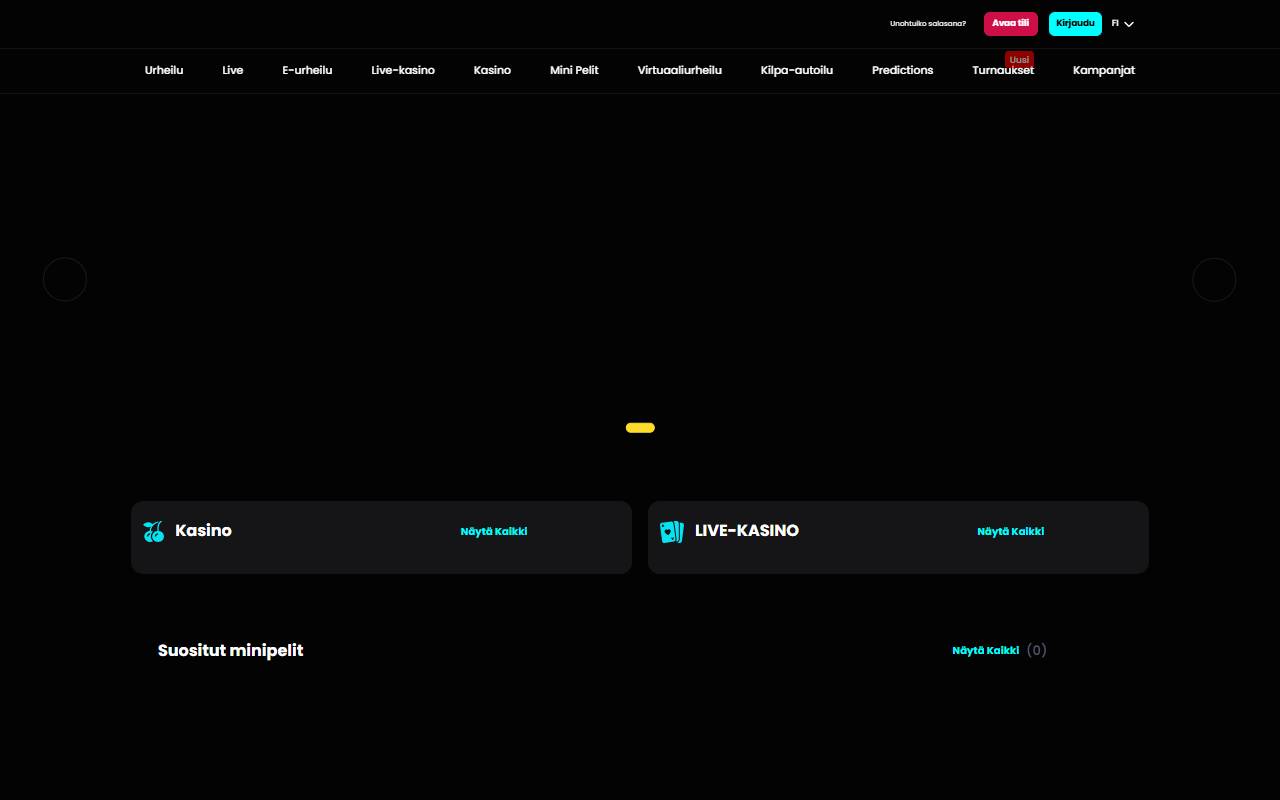Screen dimensions: 1280x800
Task: Click the LIVE-KASINO playing cards icon
Action: coord(672,532)
